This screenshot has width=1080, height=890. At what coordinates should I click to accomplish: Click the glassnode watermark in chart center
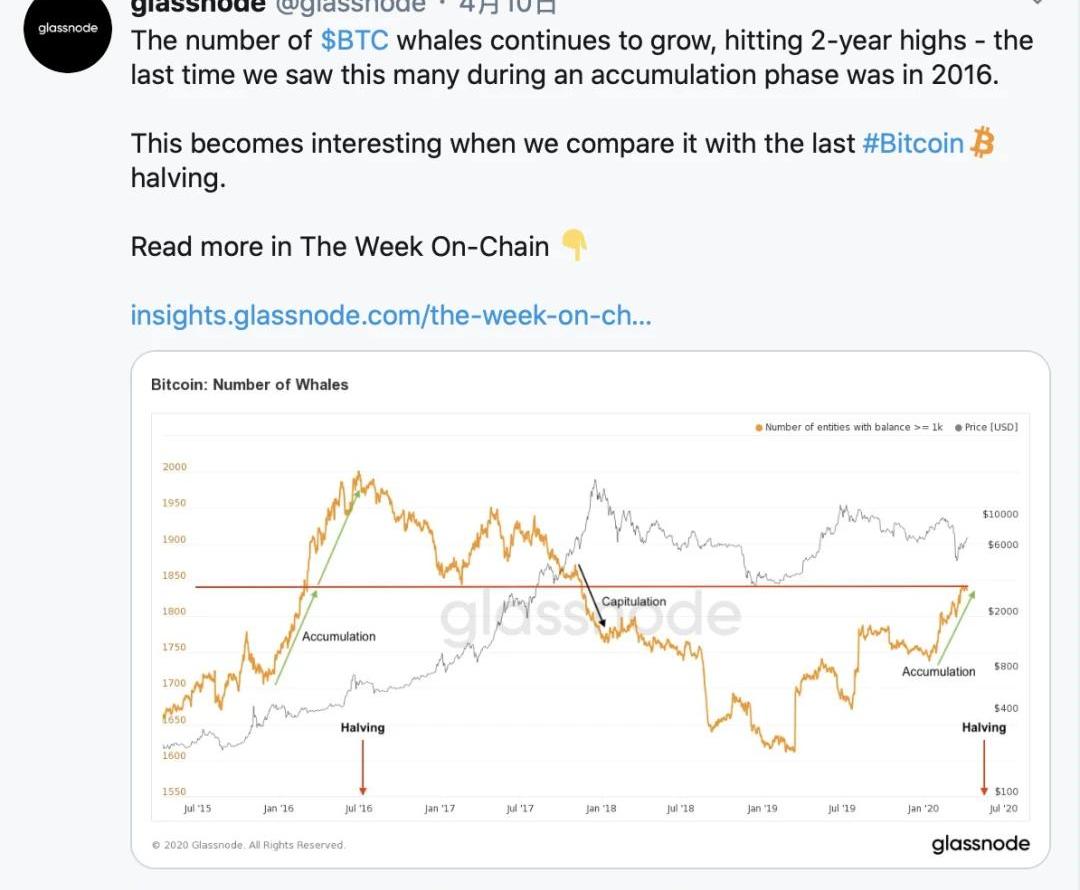click(x=590, y=615)
